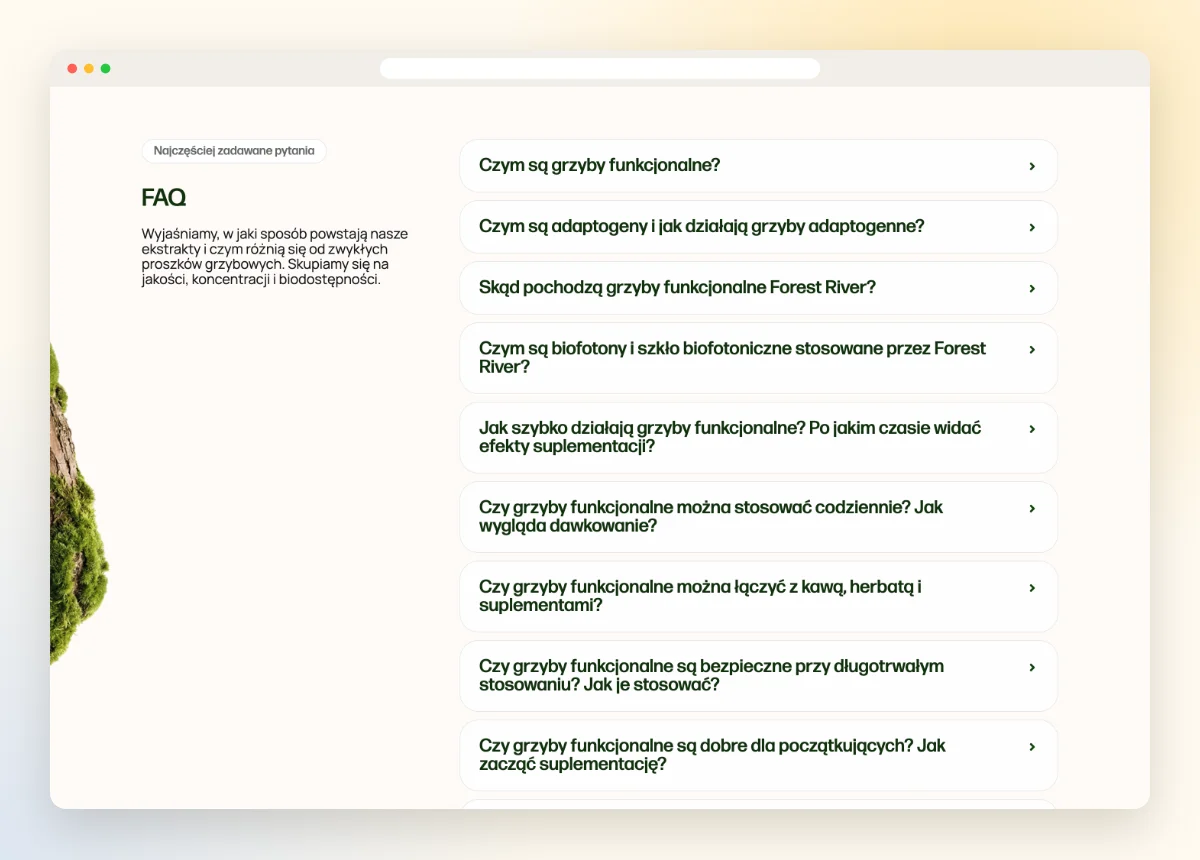Minimize the window with yellow button
The image size is (1200, 860).
click(89, 68)
